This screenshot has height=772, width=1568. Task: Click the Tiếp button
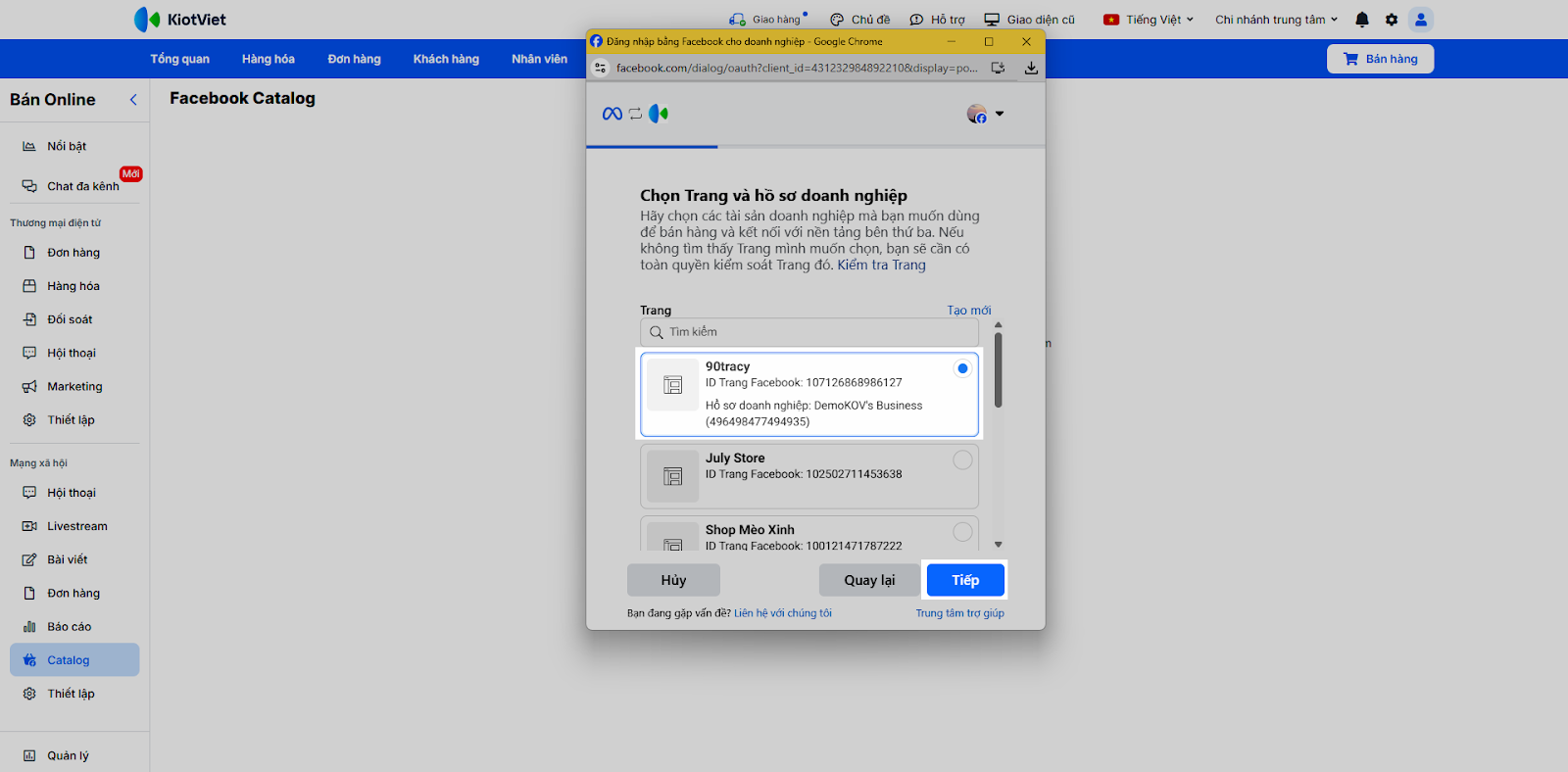(965, 580)
